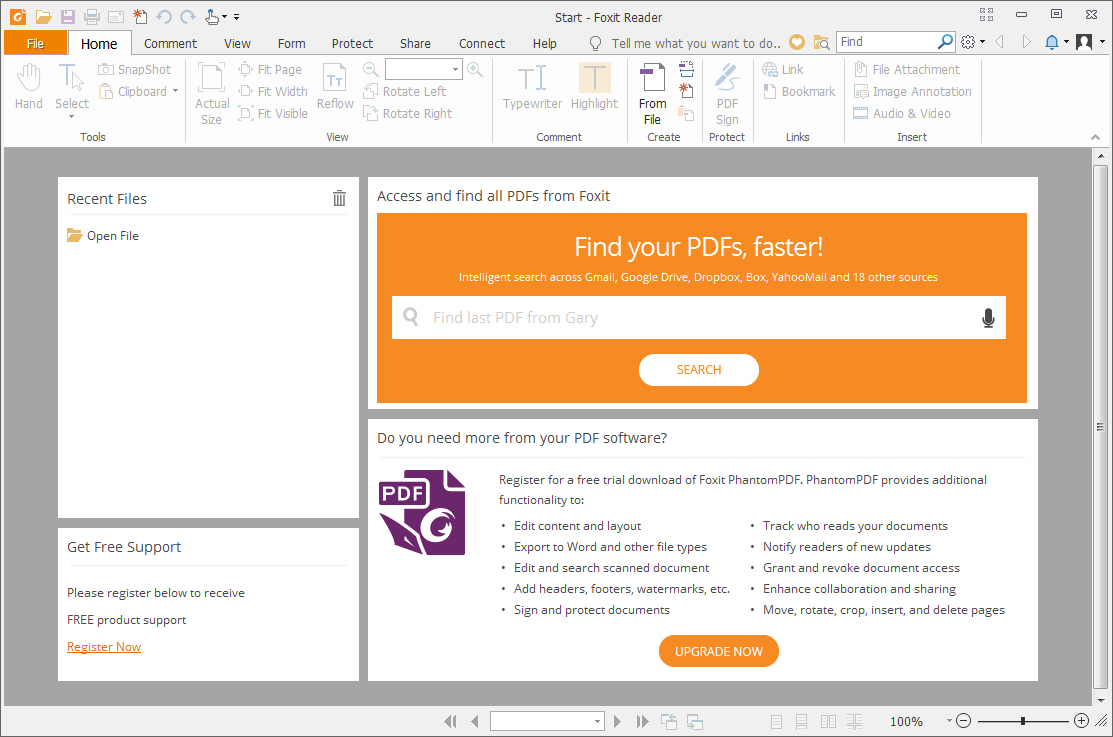
Task: Open the File menu
Action: coord(35,43)
